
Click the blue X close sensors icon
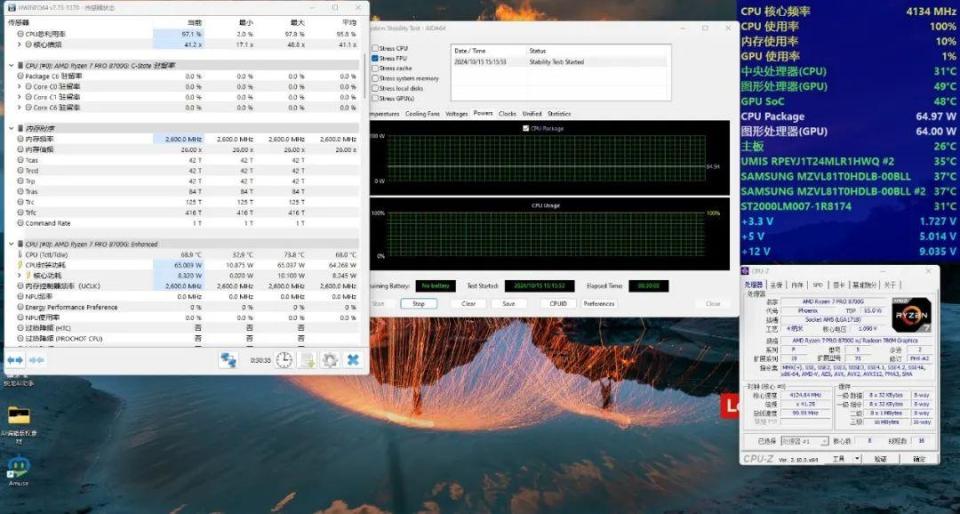point(353,359)
